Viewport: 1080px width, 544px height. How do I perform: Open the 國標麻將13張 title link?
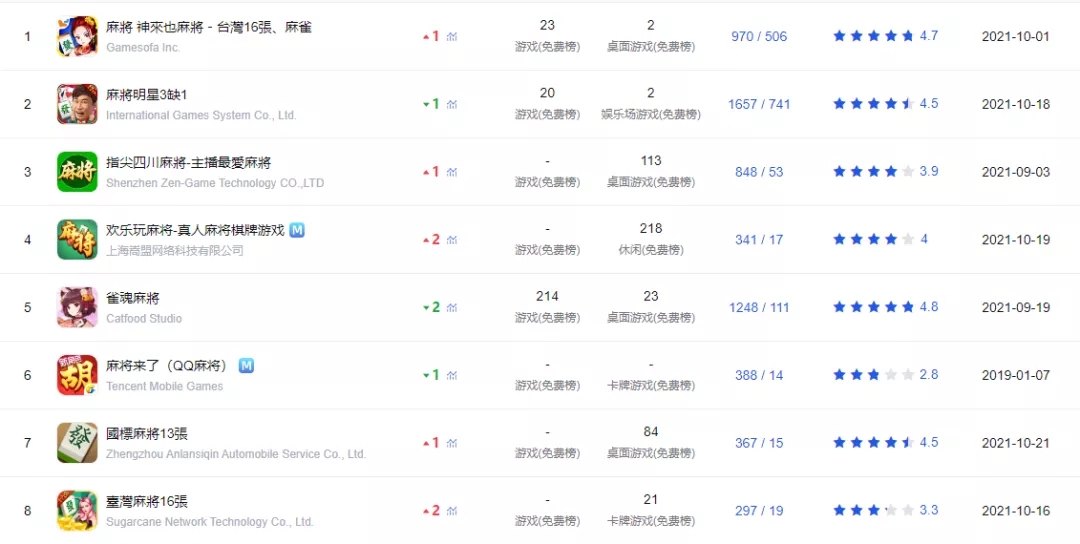click(x=147, y=434)
